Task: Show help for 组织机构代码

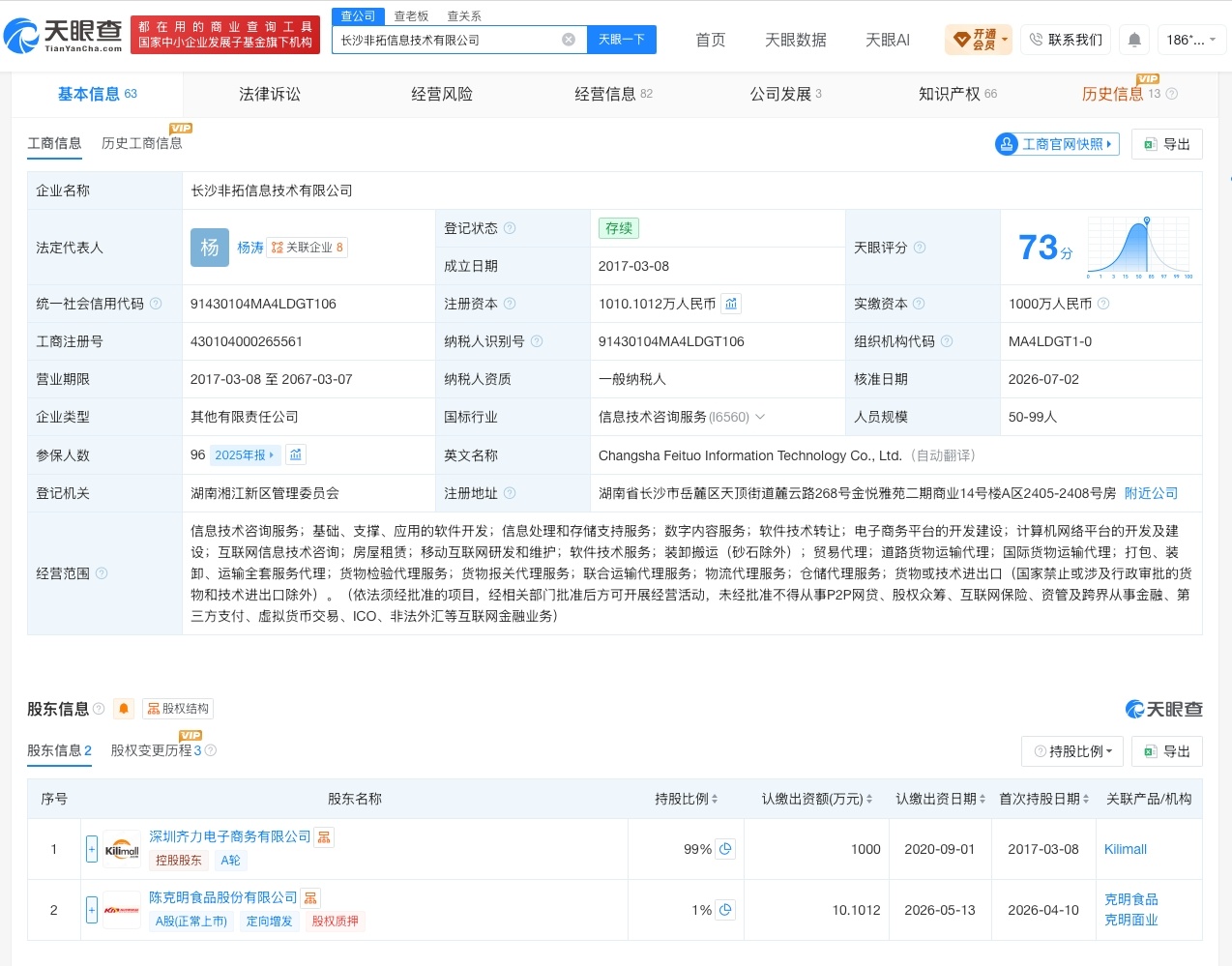Action: [947, 341]
